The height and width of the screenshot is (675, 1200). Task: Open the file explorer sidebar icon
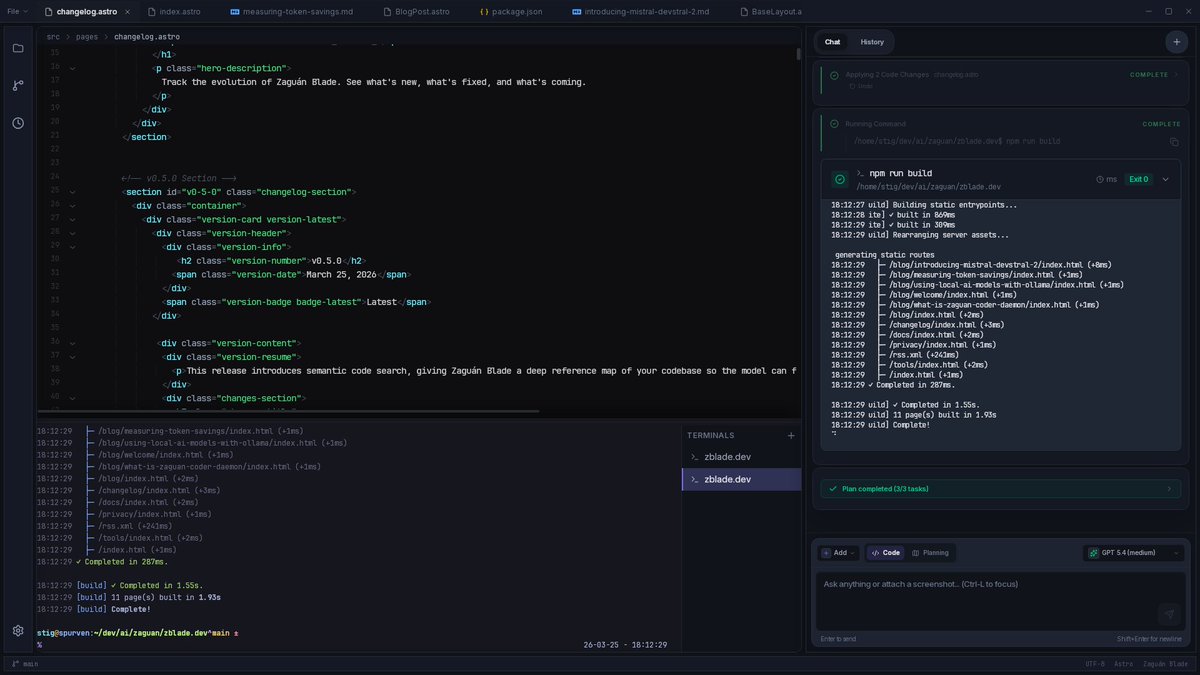point(18,48)
